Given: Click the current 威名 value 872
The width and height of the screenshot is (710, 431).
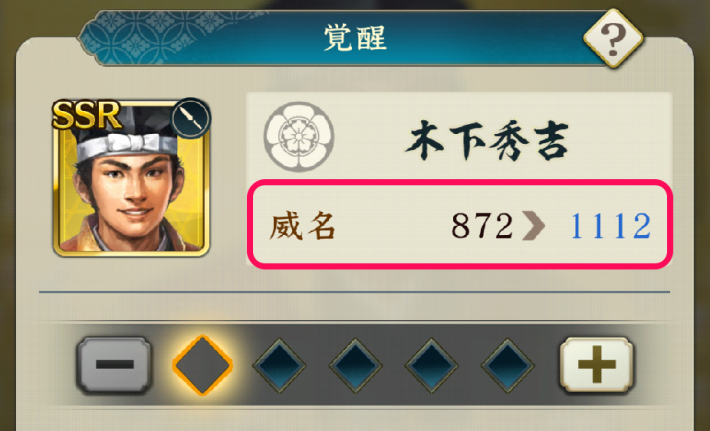Looking at the screenshot, I should point(482,225).
